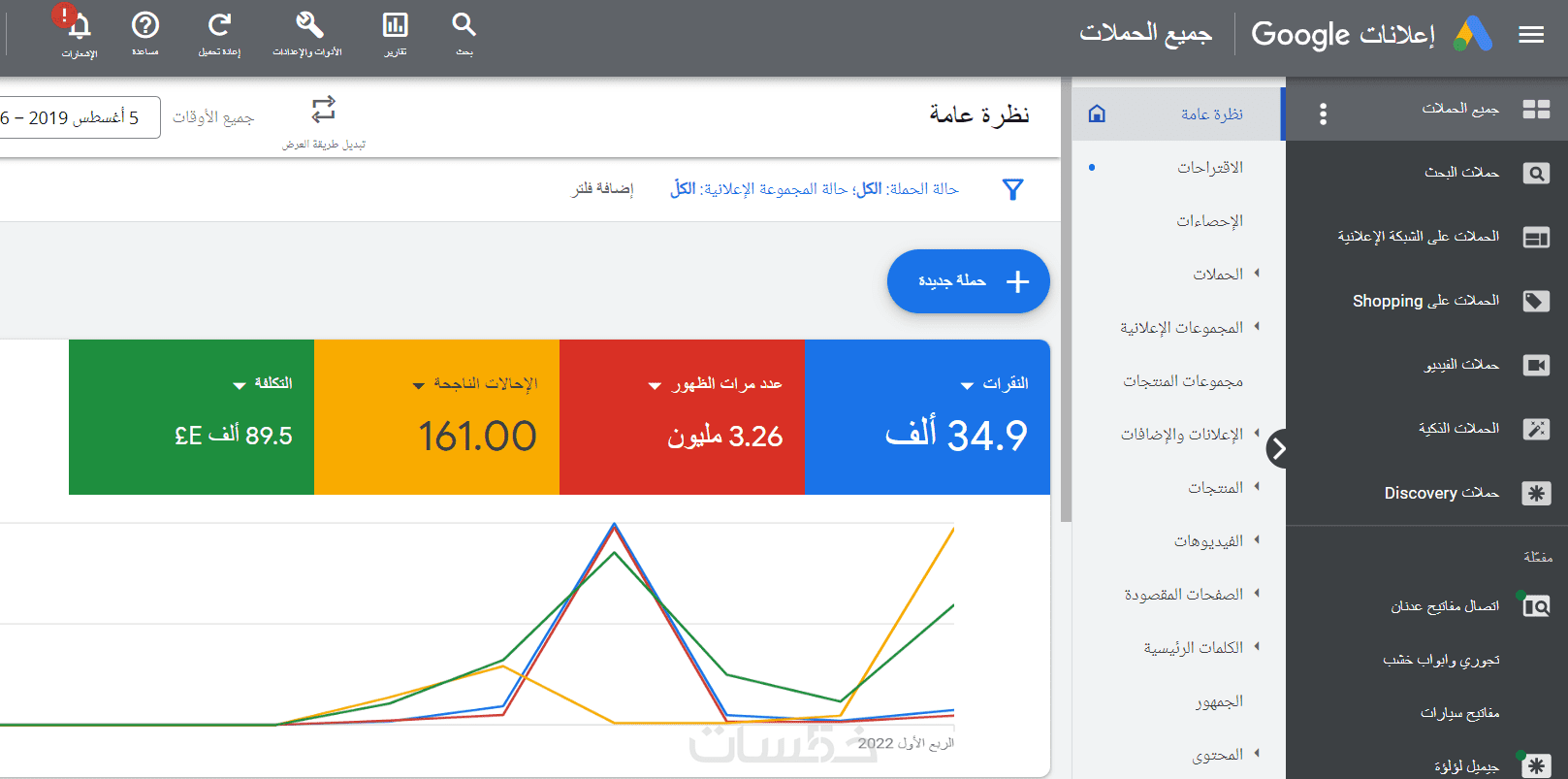Select حملات Discovery in sidebar
The width and height of the screenshot is (1568, 779).
click(x=1441, y=493)
